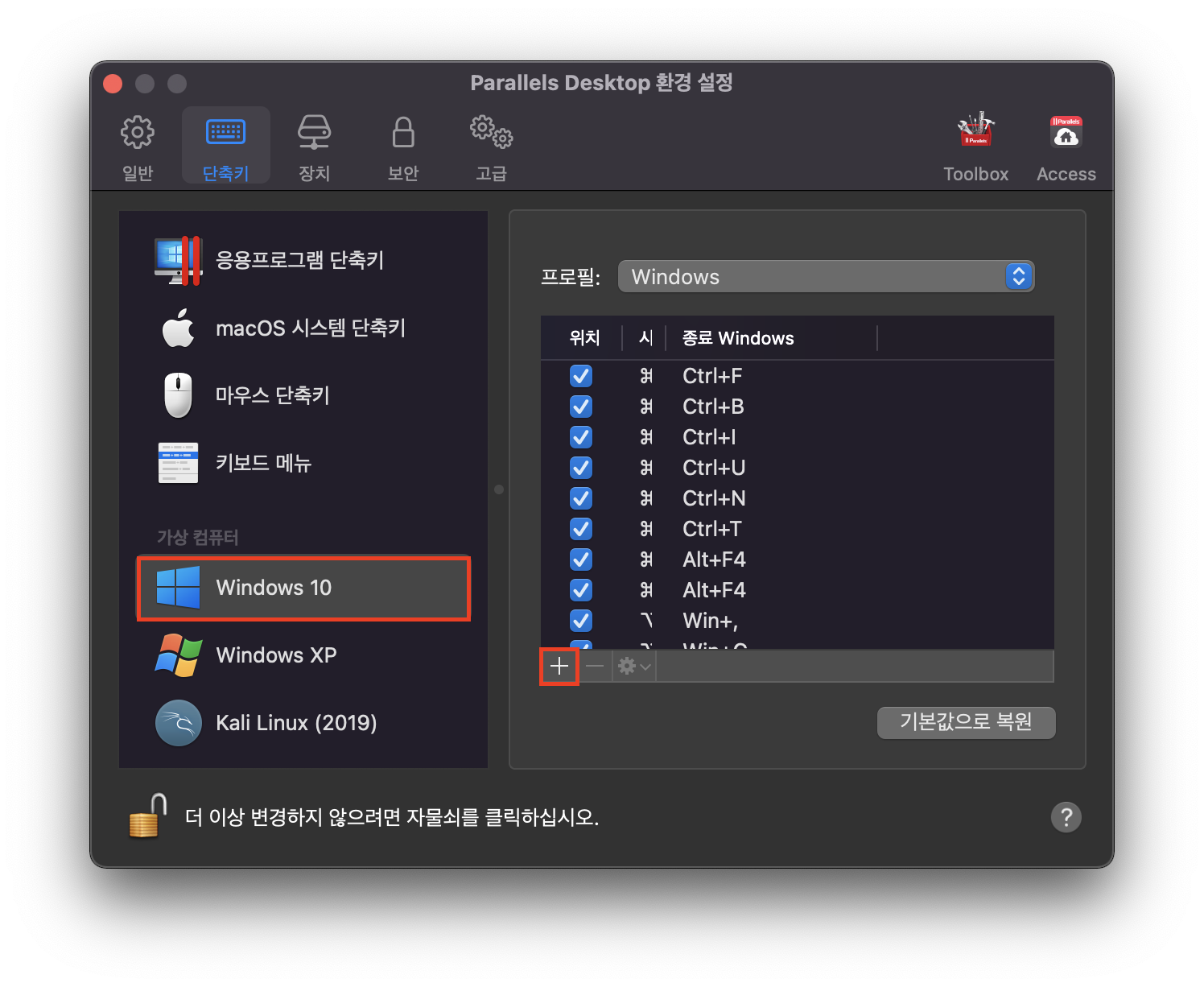Image resolution: width=1204 pixels, height=987 pixels.
Task: Select macOS 시스템 단축키 item
Action: coord(303,328)
